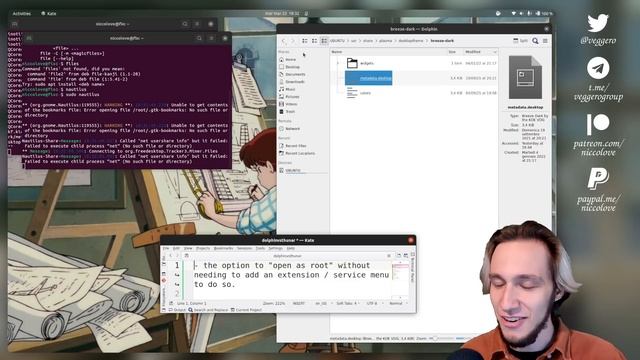Viewport: 640px width, 360px height.
Task: Select the widgets folder icon
Action: coord(352,63)
